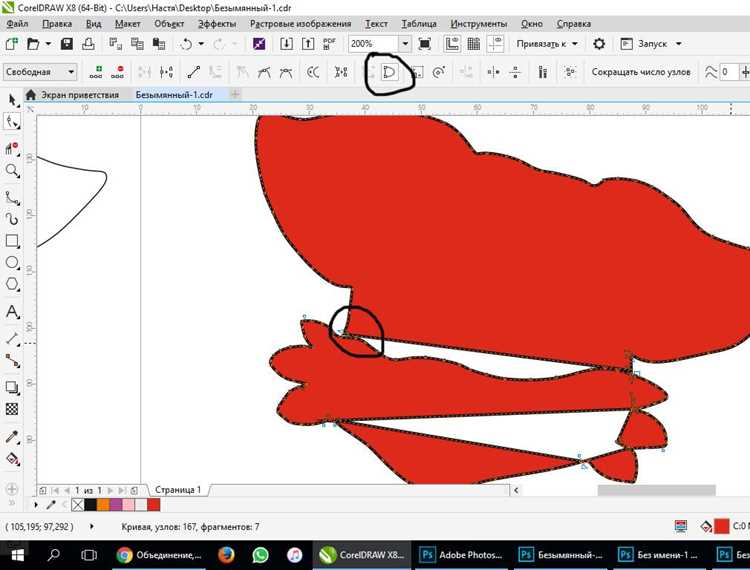Click the Open folder icon
This screenshot has width=750, height=570.
(x=33, y=44)
